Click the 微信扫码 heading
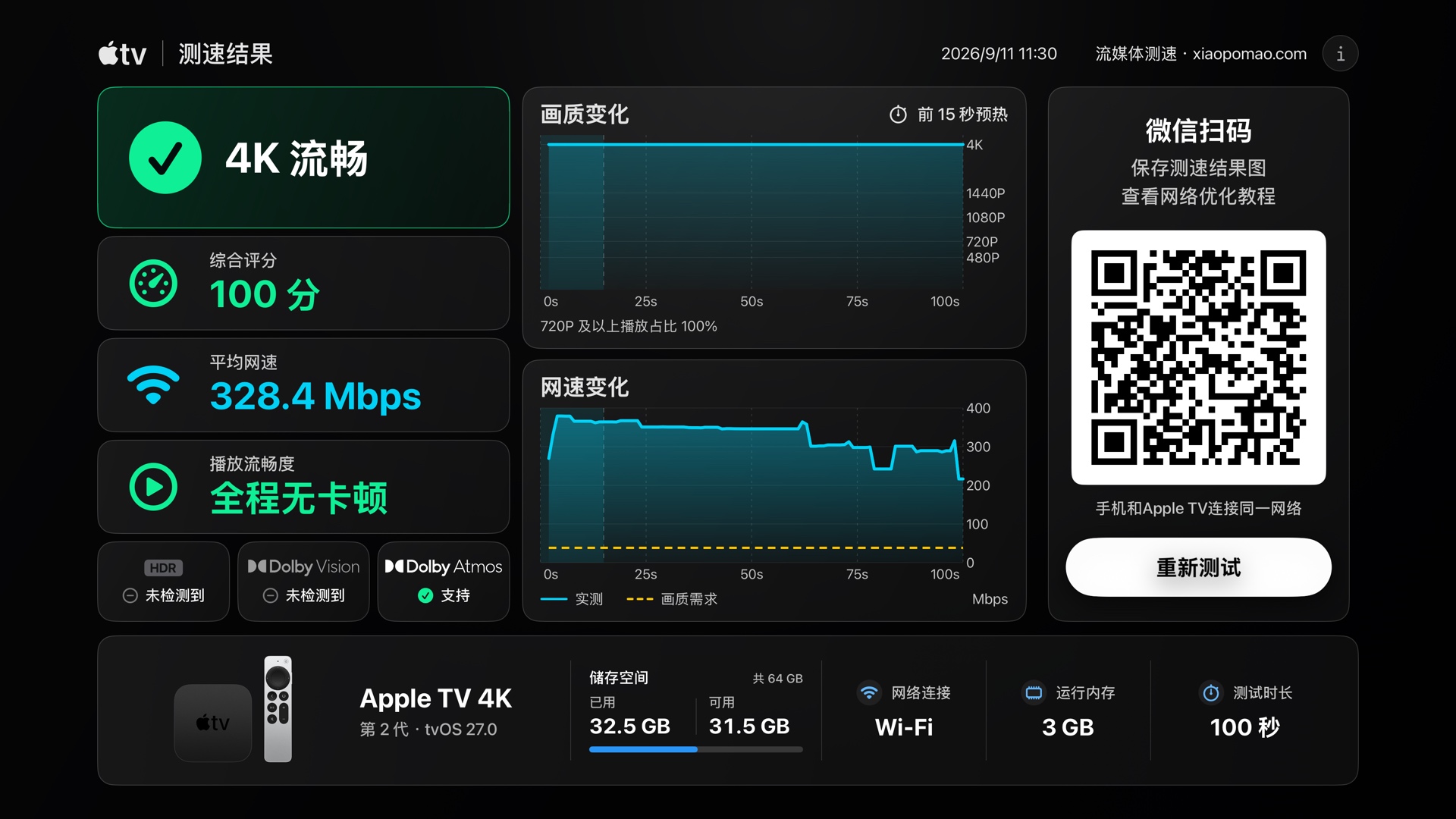The width and height of the screenshot is (1456, 819). pyautogui.click(x=1198, y=130)
